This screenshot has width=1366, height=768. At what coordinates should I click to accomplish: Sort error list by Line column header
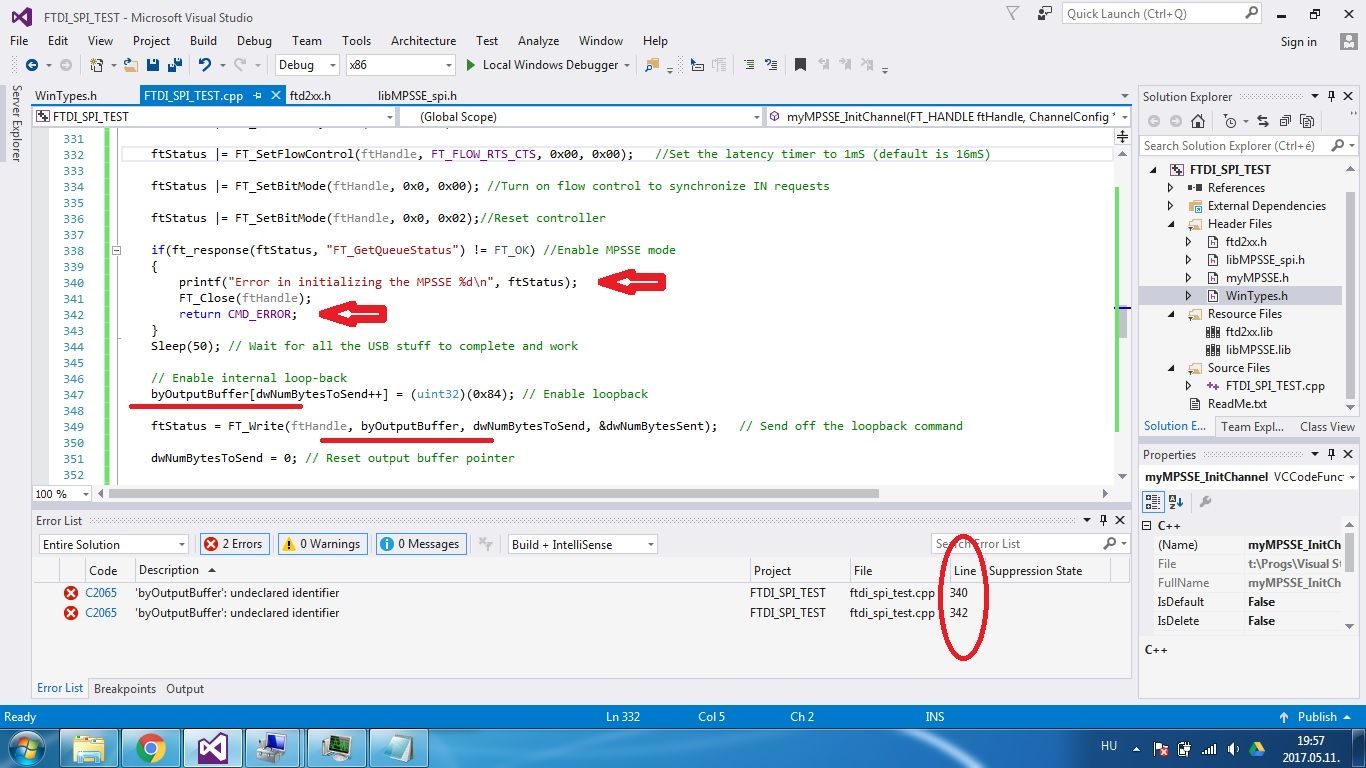965,571
